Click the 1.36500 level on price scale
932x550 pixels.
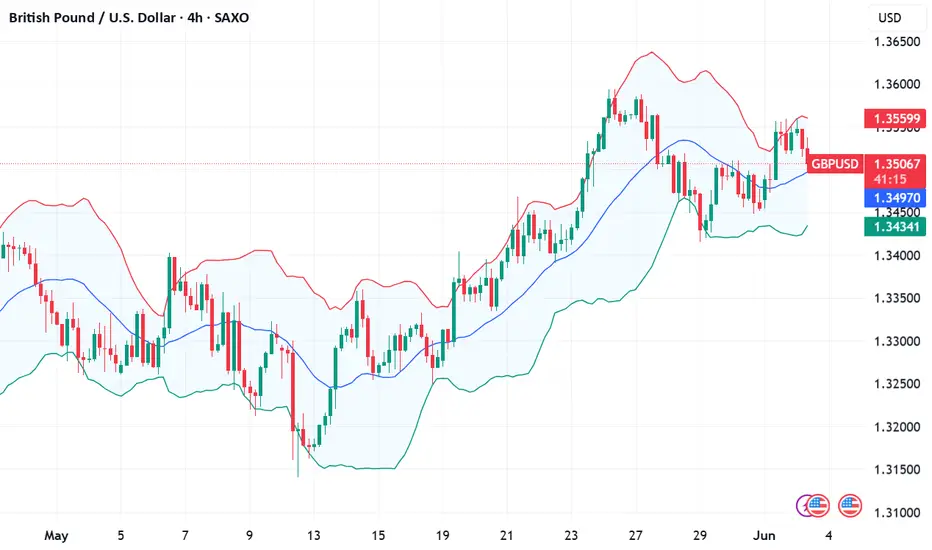click(x=897, y=42)
